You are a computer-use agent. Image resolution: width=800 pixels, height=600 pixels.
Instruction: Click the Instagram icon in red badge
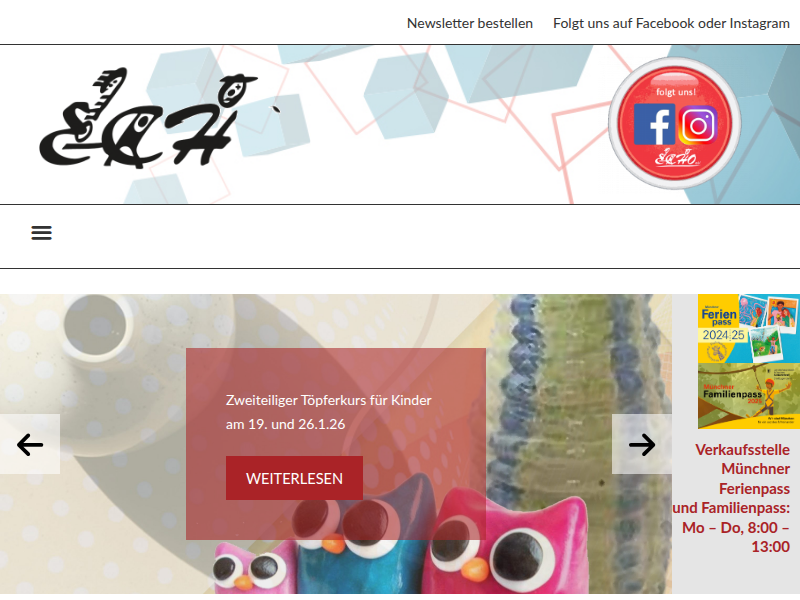[x=697, y=125]
